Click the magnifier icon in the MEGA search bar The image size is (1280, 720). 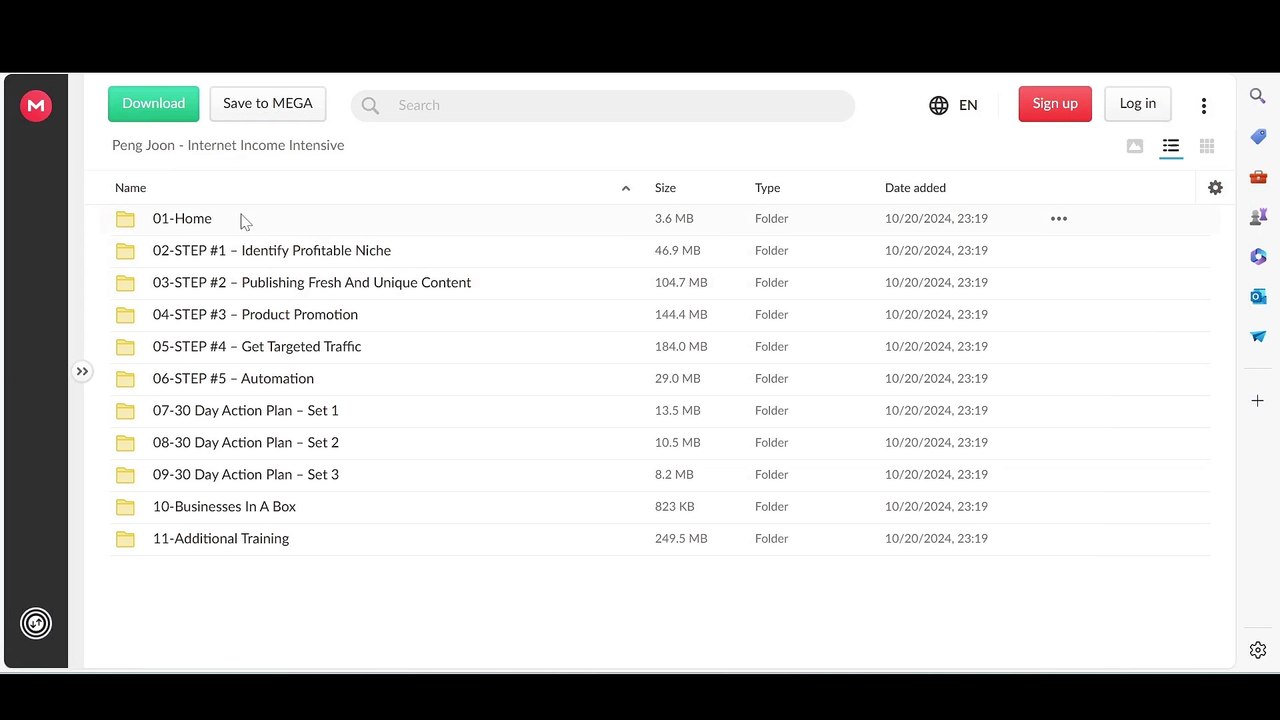[x=370, y=105]
